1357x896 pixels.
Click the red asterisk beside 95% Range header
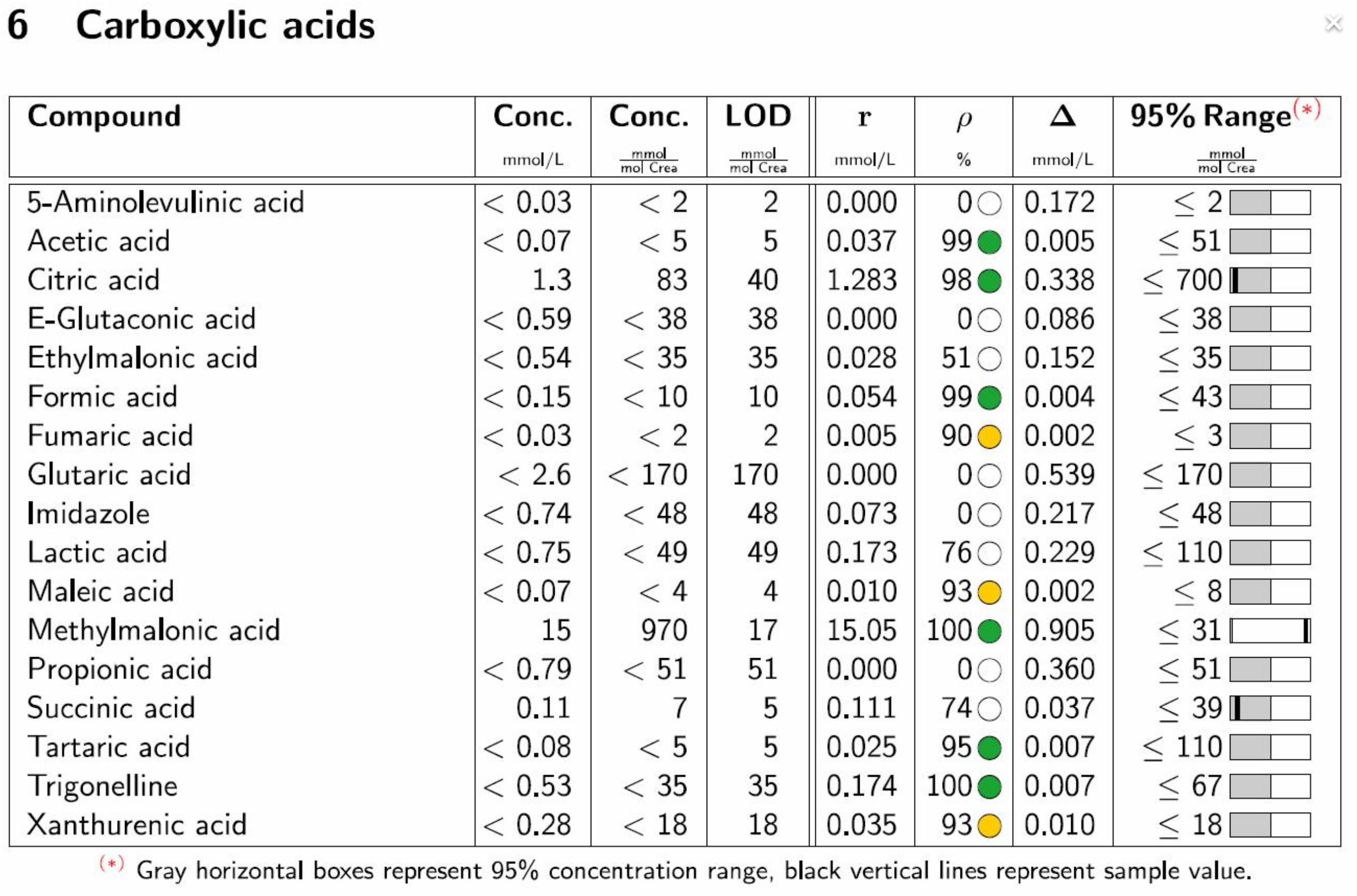click(x=1307, y=109)
